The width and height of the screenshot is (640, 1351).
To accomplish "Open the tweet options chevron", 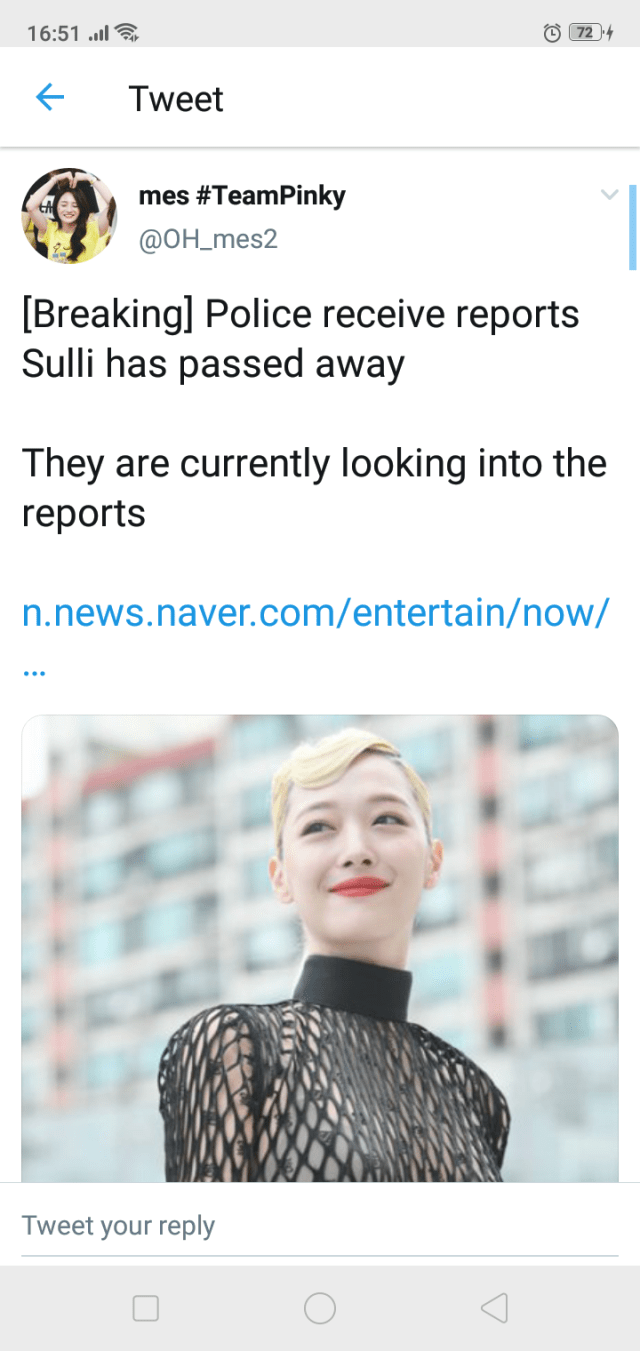I will (609, 195).
